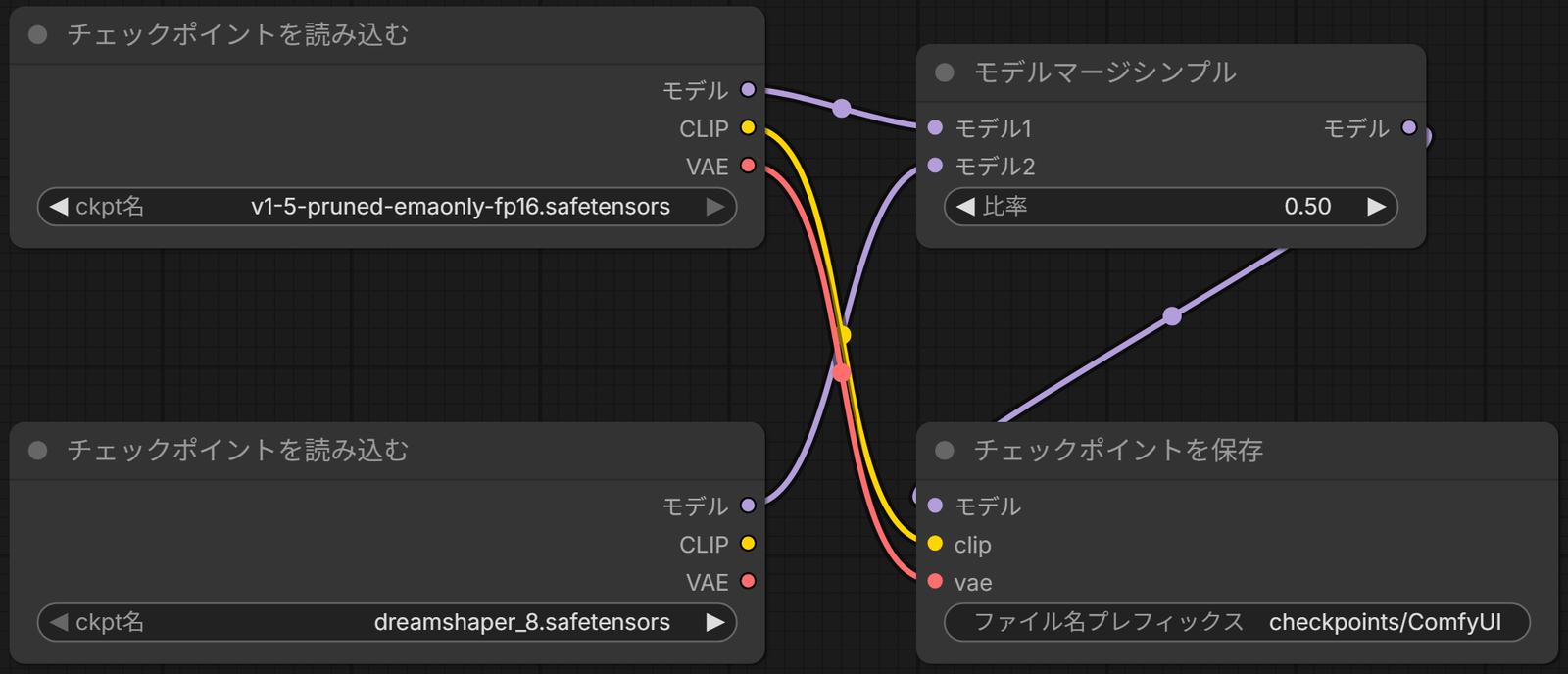Select next checkpoint with right arrow beside dreamshaper_8

point(715,622)
